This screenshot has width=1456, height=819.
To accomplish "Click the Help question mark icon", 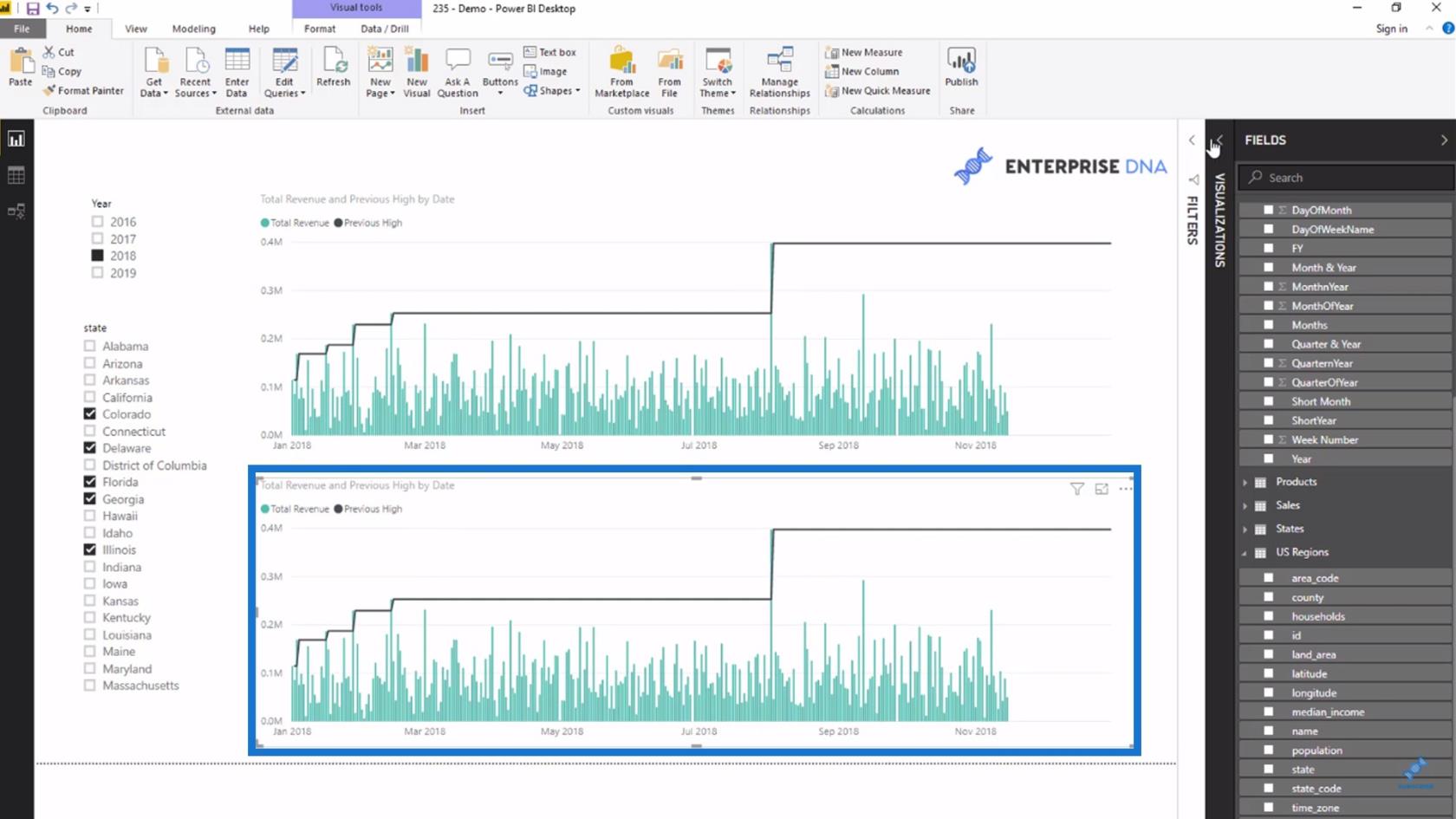I will point(1447,29).
